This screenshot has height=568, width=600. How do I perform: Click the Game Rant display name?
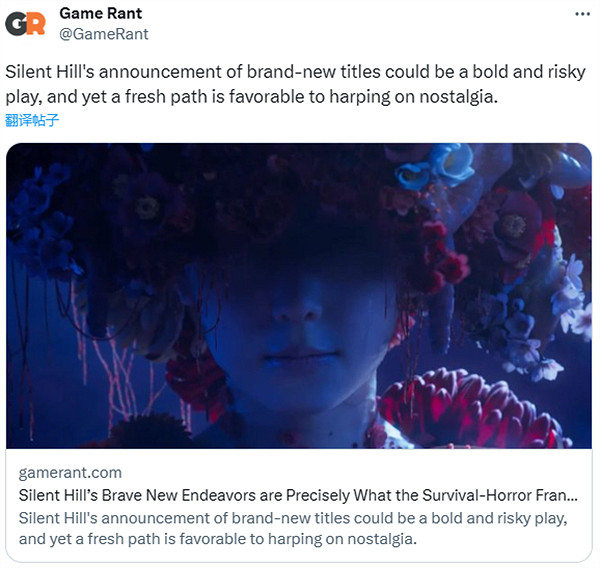tap(101, 13)
